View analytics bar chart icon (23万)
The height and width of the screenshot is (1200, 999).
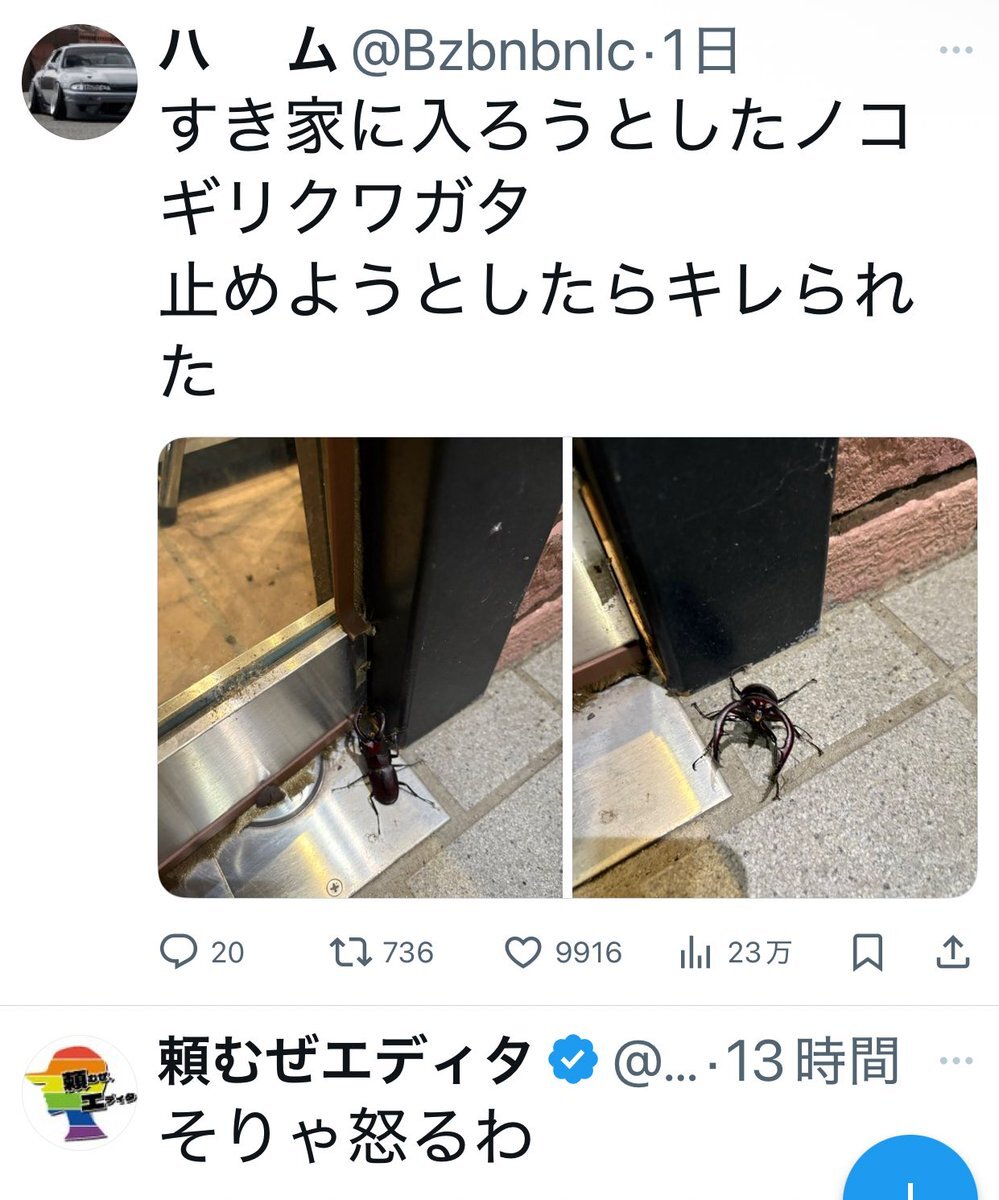tap(695, 953)
